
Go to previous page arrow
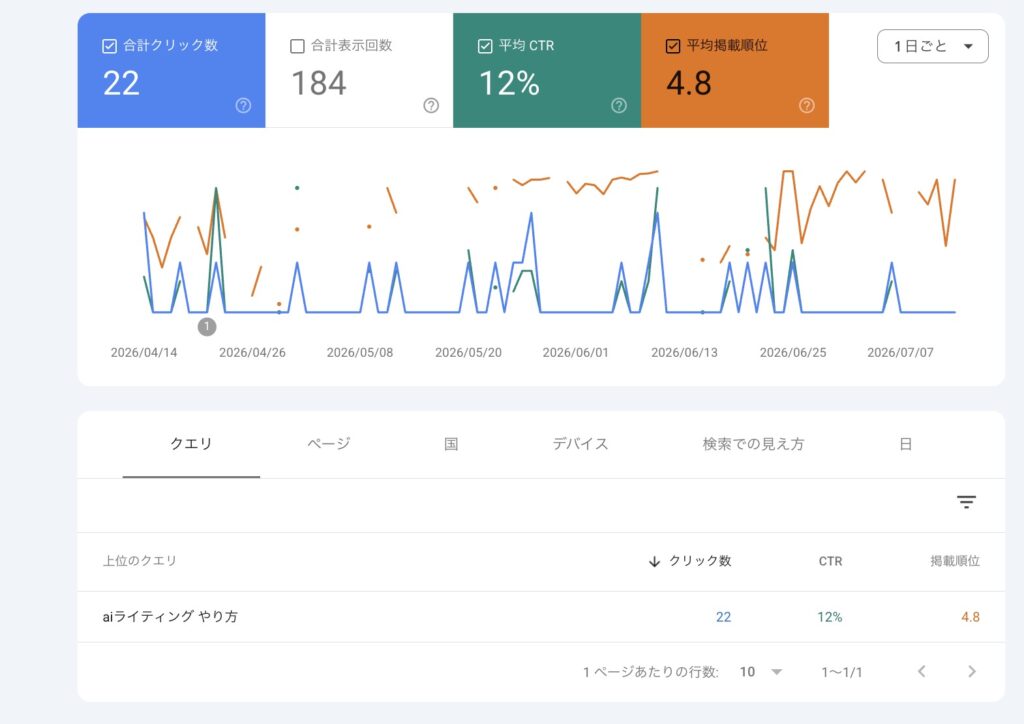tap(921, 671)
